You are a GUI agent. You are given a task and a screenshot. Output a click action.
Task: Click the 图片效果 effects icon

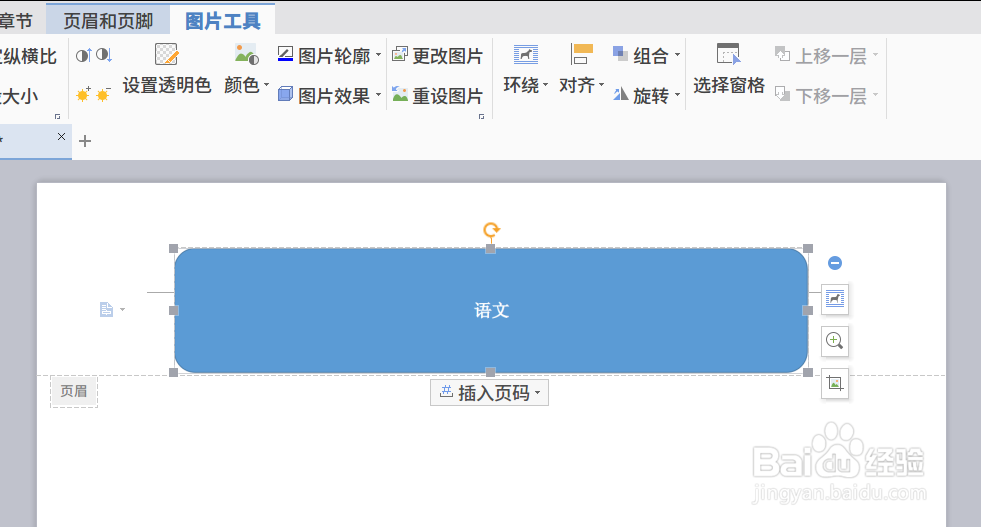pos(285,94)
